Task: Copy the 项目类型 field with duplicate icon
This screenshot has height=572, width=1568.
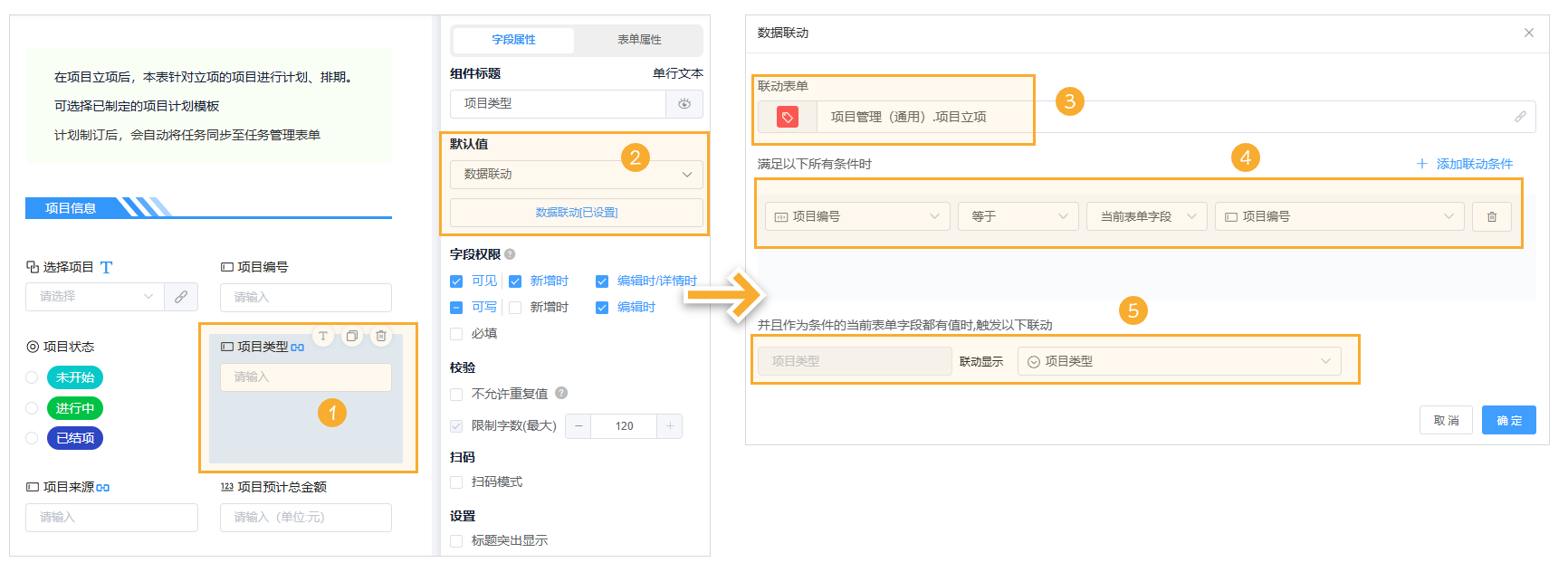Action: tap(352, 336)
